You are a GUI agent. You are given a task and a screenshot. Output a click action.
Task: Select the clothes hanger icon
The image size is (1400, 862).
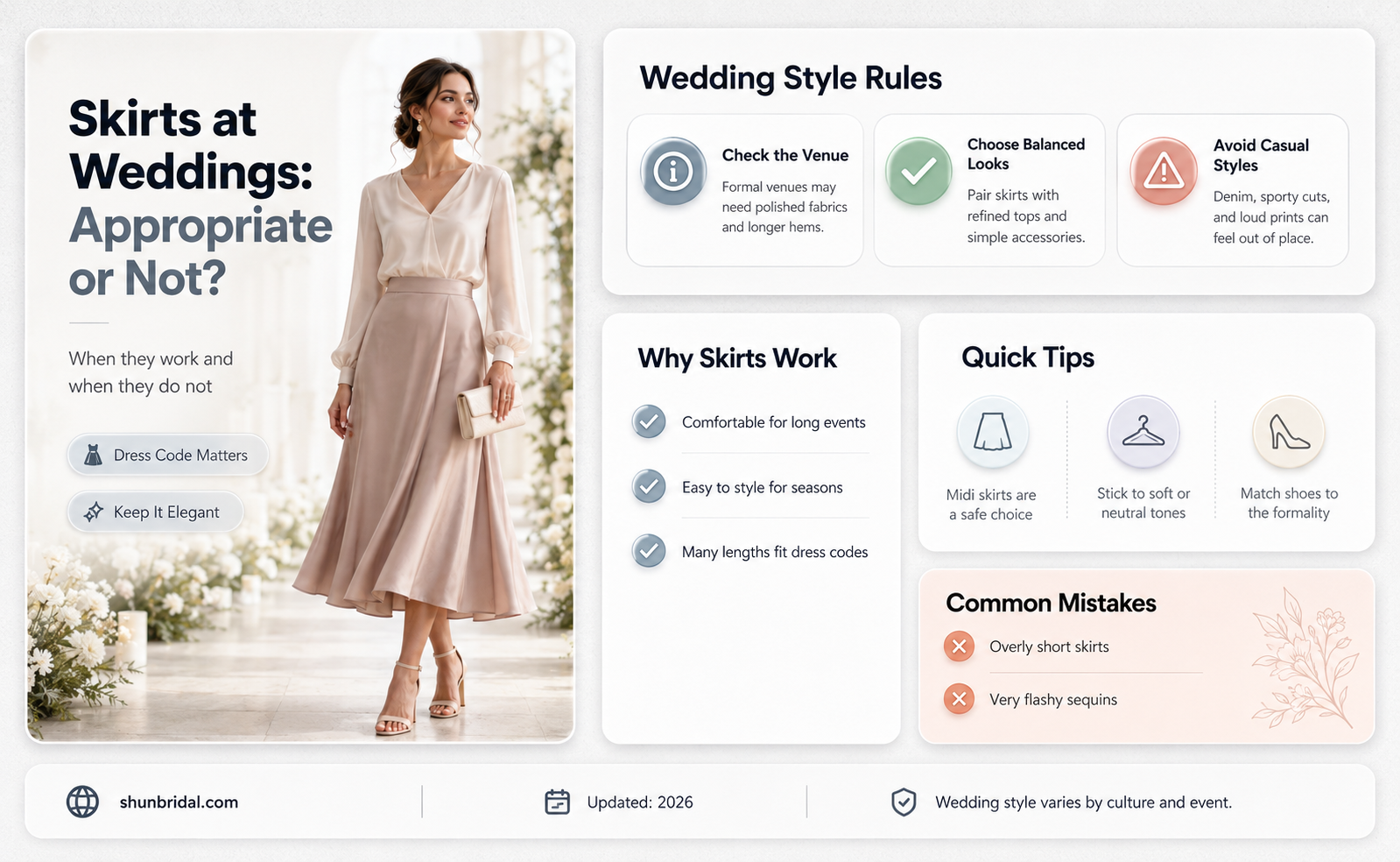point(1143,432)
